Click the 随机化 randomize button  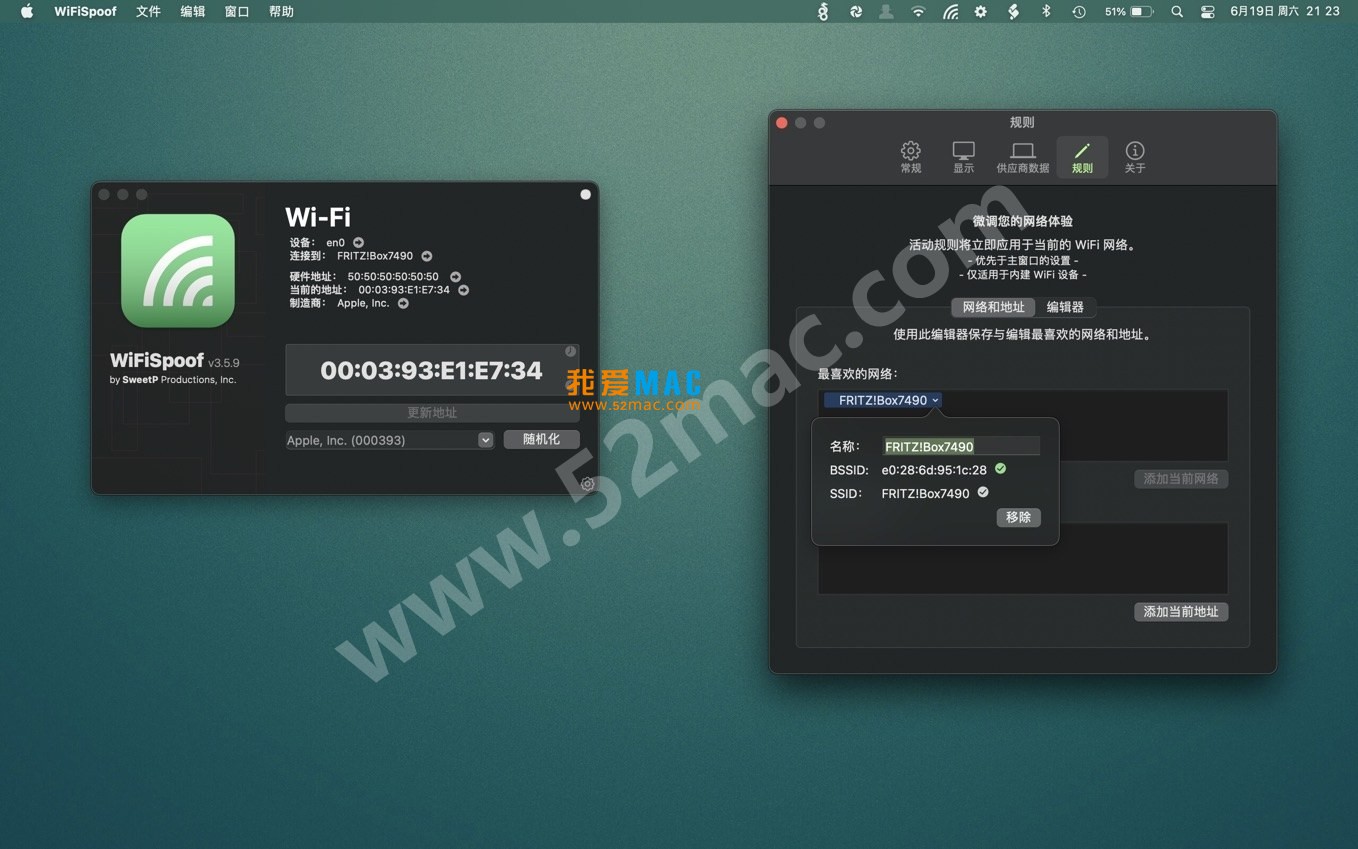tap(541, 439)
